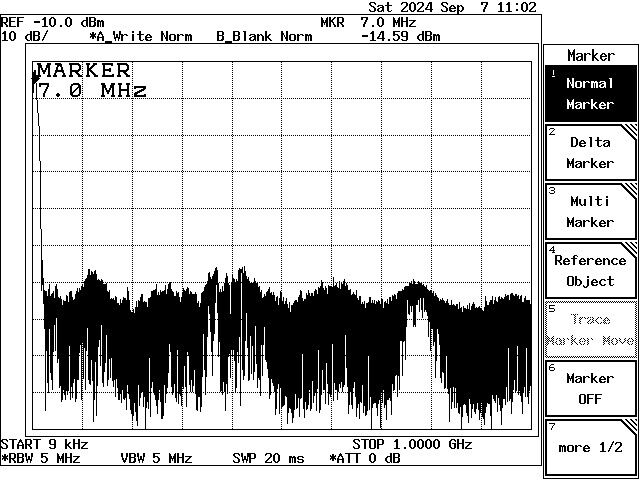The image size is (640, 480).
Task: Click the -14.59 dBm marker level readout
Action: coord(401,37)
